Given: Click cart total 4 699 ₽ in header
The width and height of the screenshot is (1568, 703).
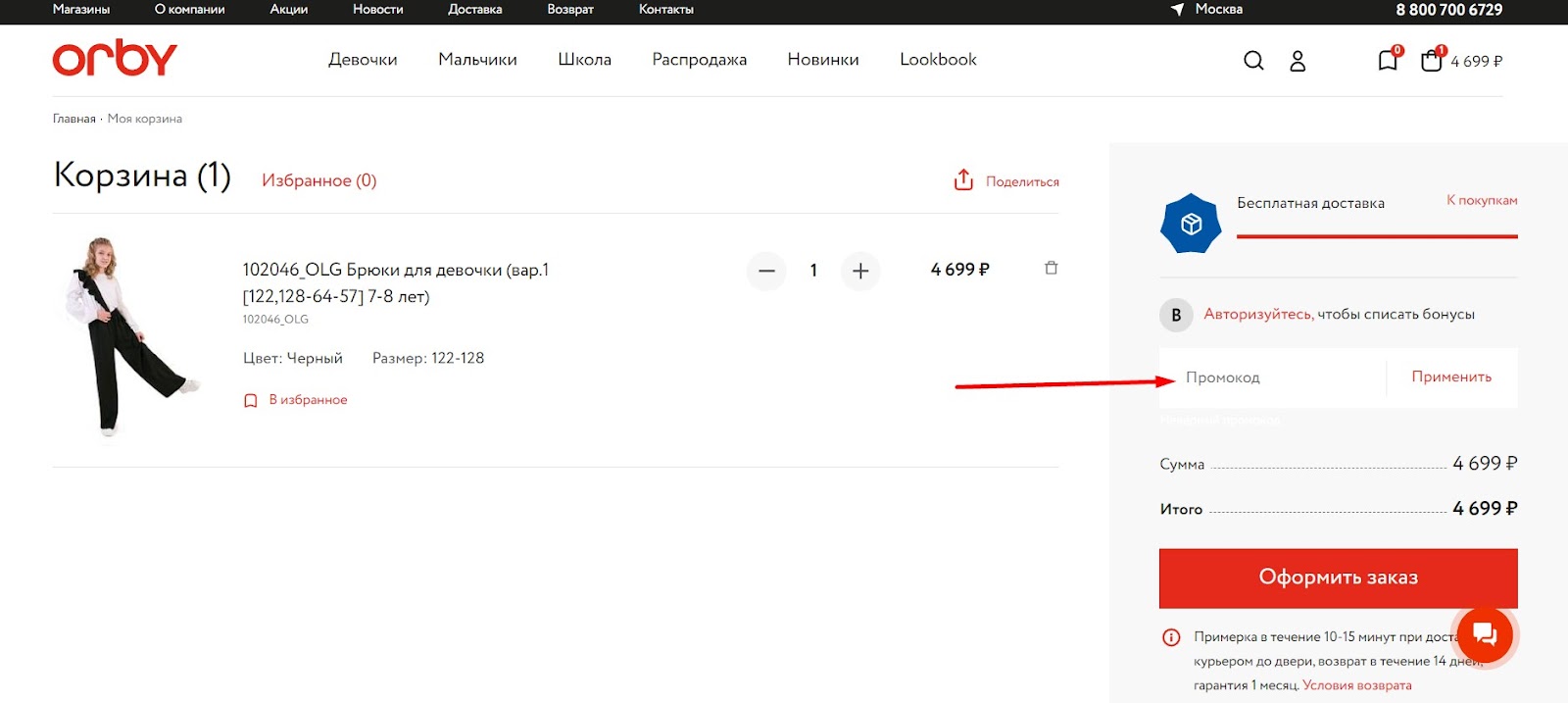Looking at the screenshot, I should (x=1477, y=61).
